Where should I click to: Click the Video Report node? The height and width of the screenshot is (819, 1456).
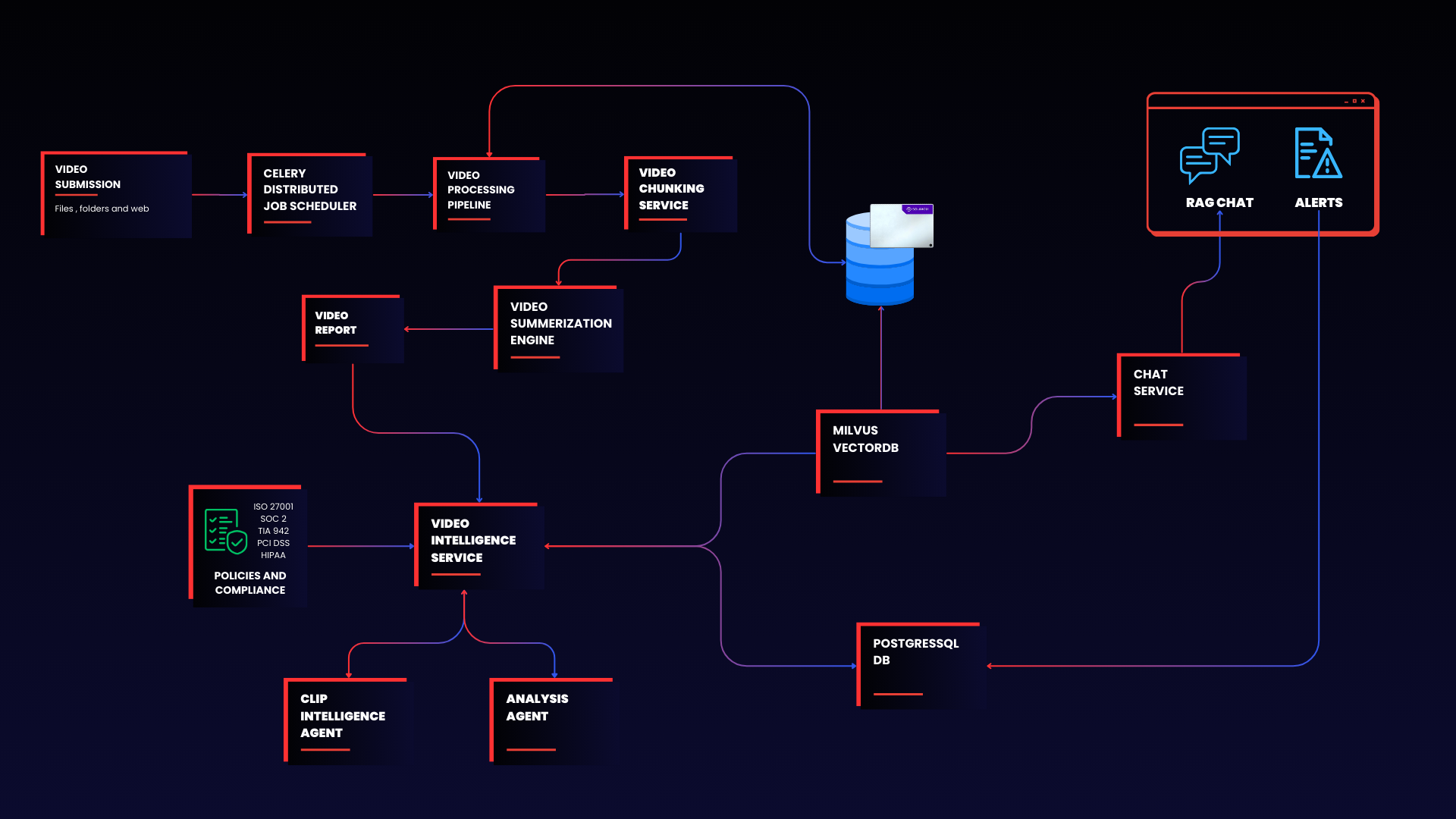353,328
